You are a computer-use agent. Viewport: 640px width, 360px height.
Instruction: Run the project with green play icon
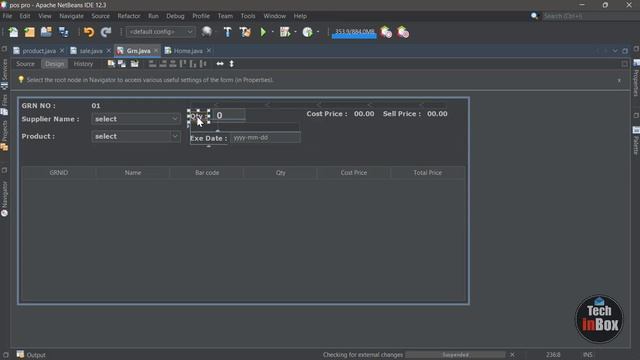tap(263, 32)
